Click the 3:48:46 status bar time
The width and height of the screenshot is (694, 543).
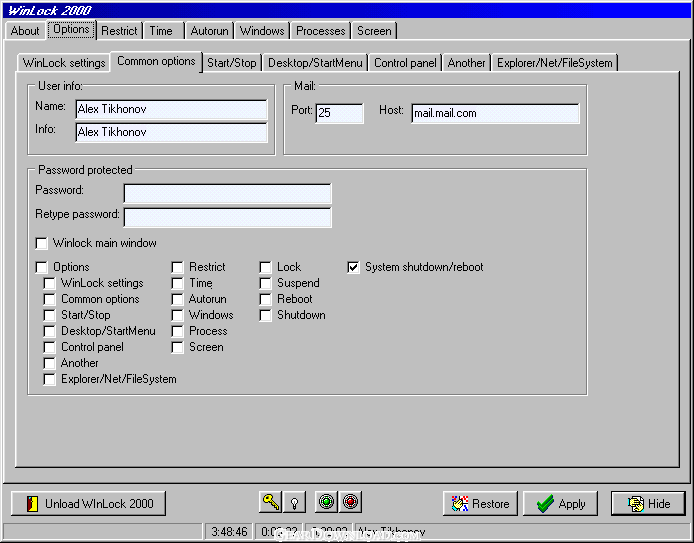(x=229, y=531)
